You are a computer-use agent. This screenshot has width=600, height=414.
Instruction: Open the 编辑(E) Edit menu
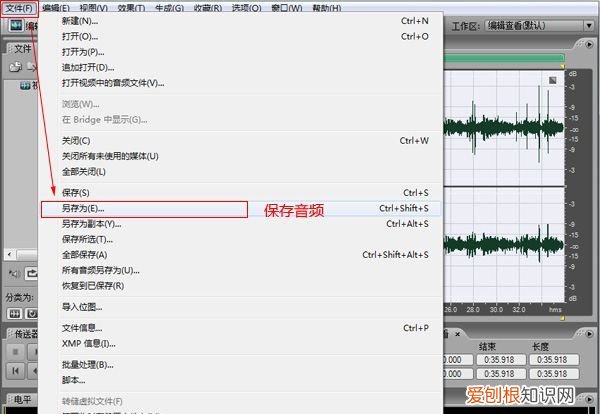[x=56, y=8]
